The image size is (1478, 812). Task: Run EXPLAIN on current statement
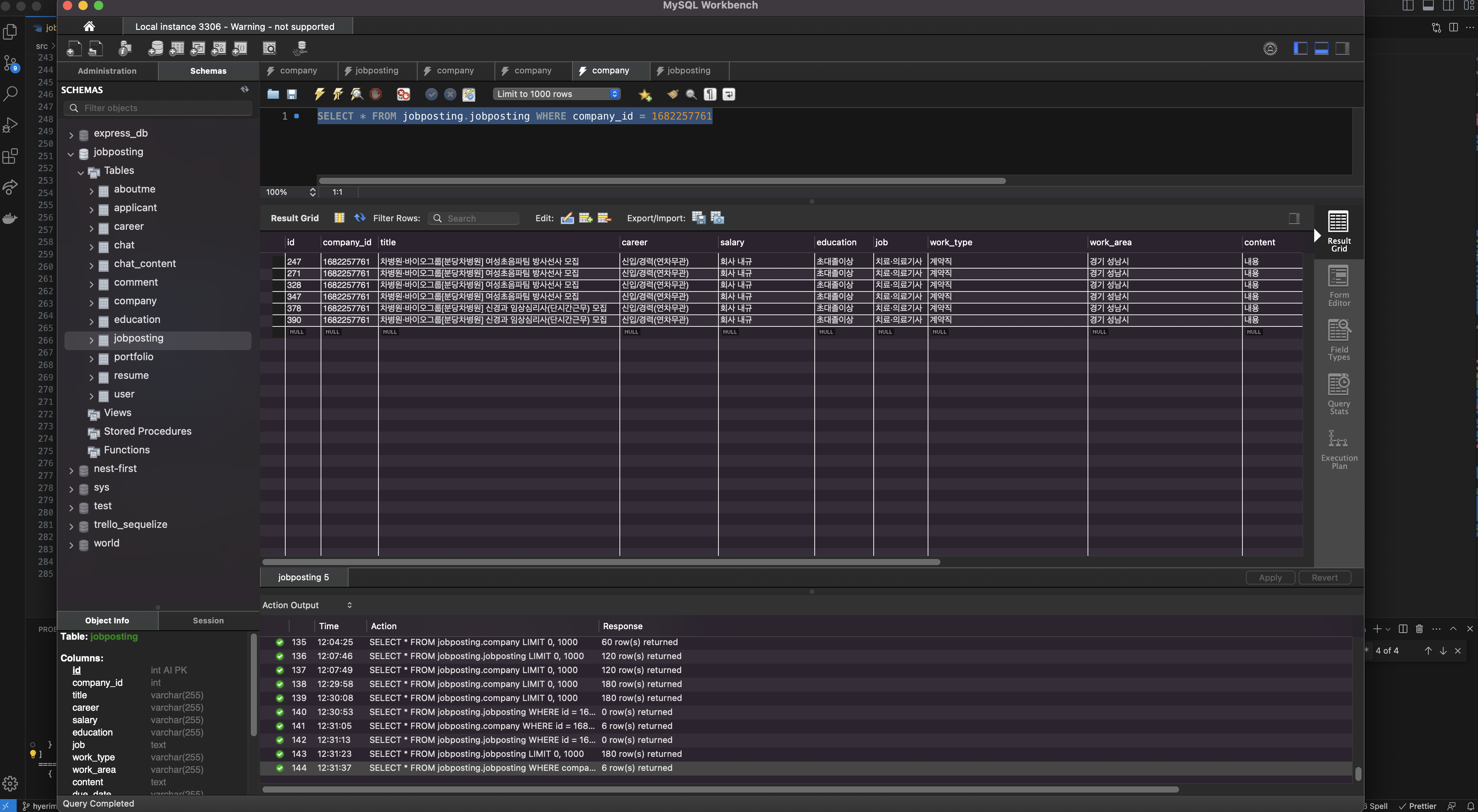357,94
